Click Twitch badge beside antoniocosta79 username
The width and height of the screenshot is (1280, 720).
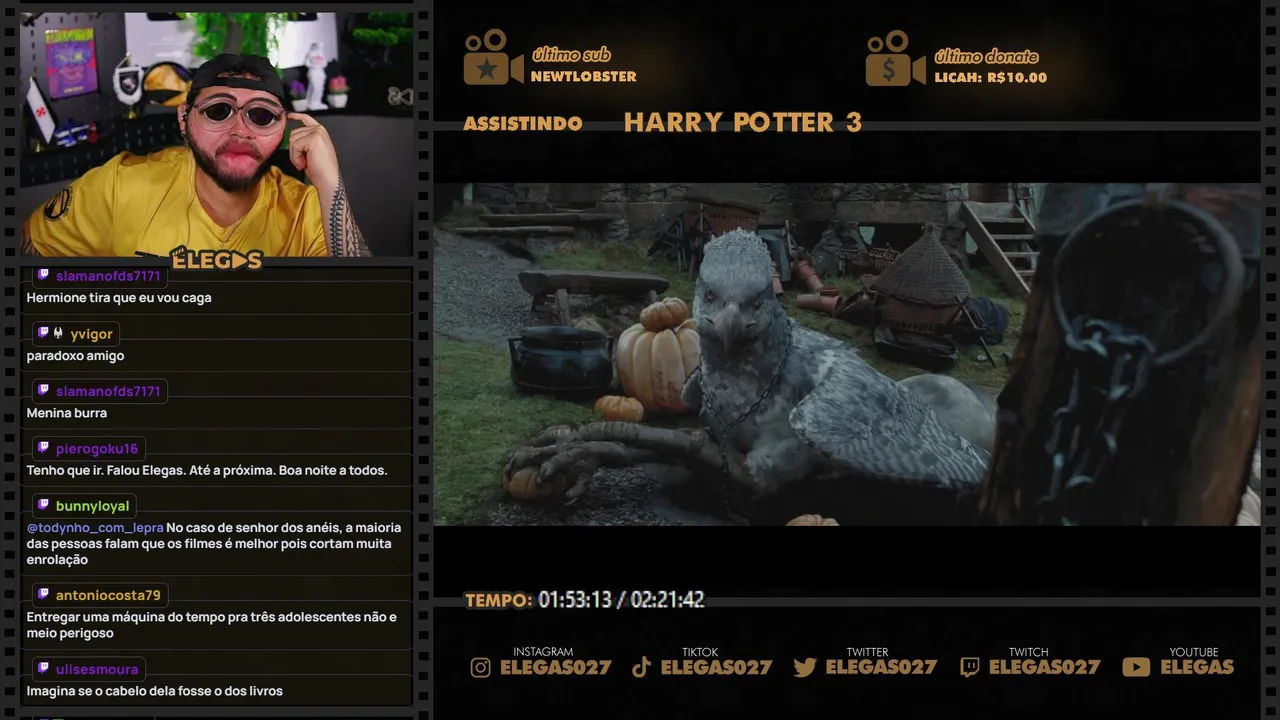click(43, 594)
